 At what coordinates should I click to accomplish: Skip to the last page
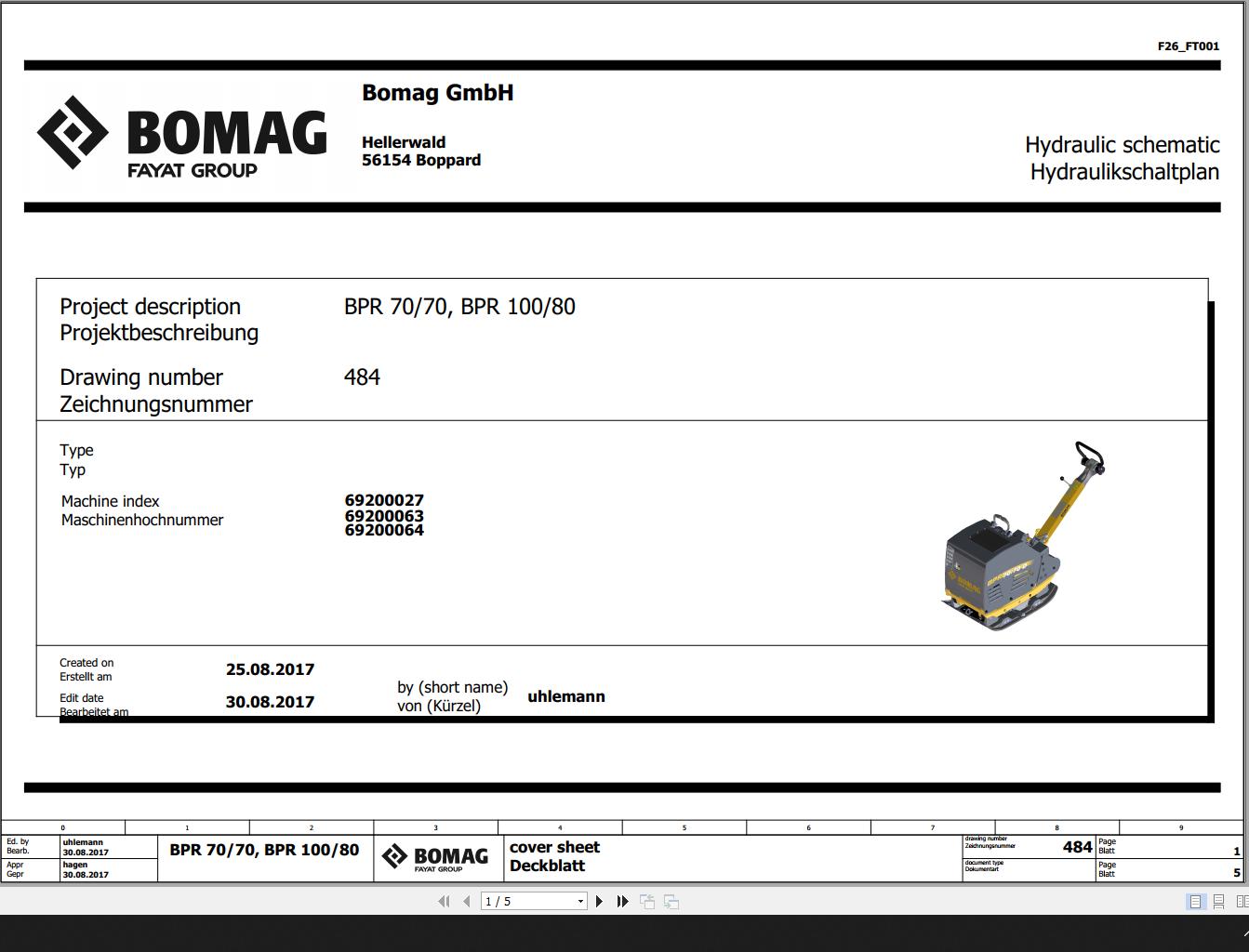point(621,901)
